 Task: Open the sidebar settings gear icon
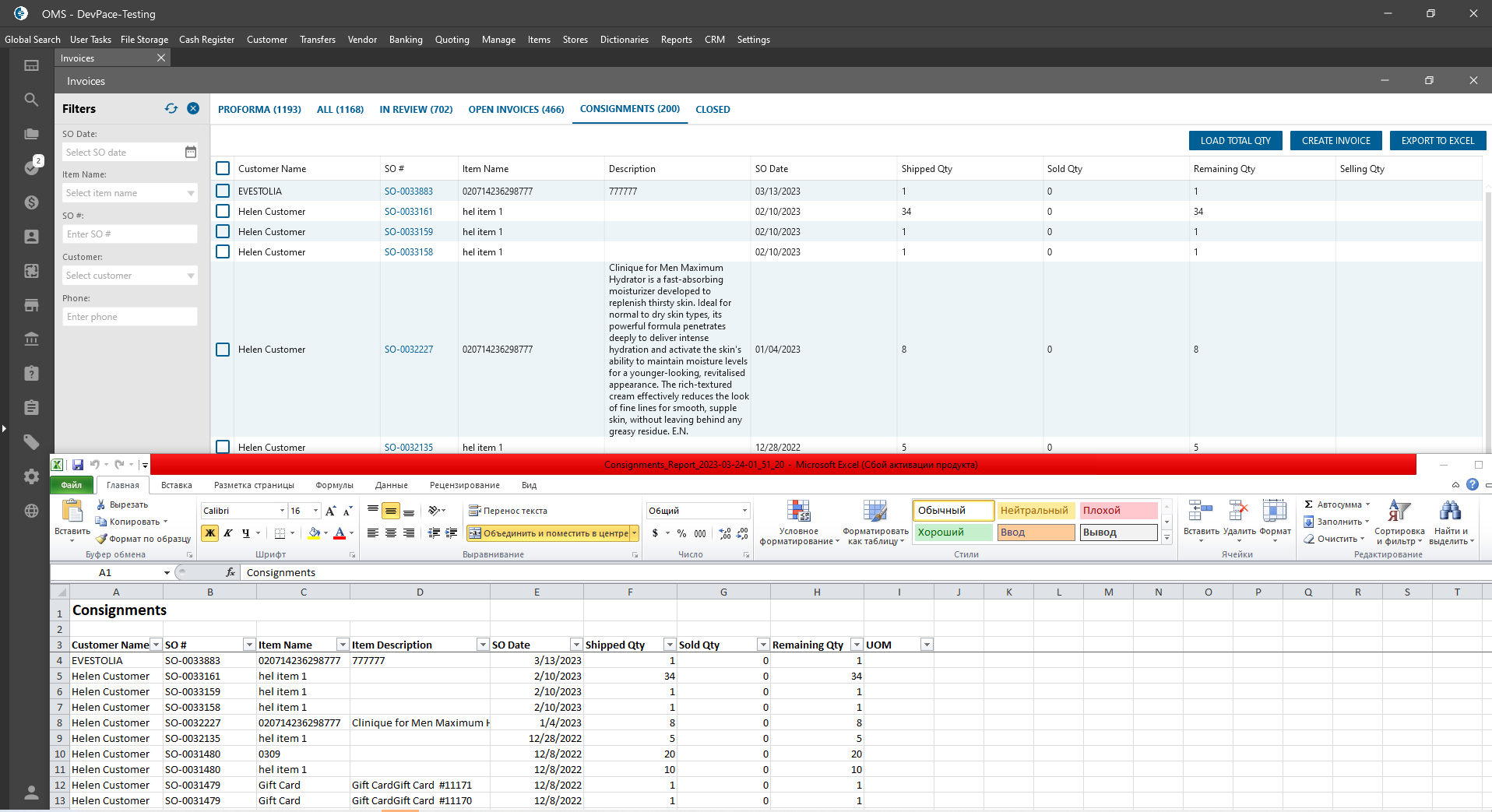(x=31, y=476)
